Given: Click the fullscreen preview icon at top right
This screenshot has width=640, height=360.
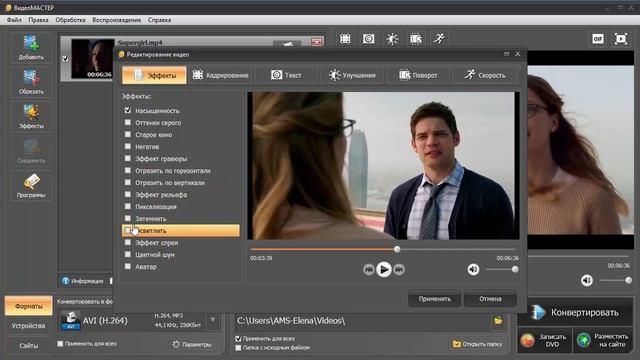Looking at the screenshot, I should [621, 39].
